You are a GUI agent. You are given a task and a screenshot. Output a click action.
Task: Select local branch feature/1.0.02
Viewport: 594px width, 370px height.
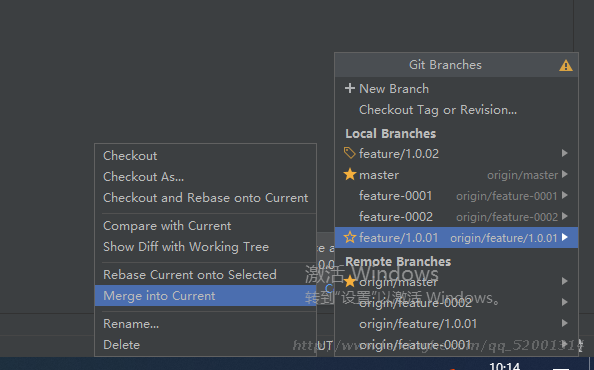[x=456, y=153]
